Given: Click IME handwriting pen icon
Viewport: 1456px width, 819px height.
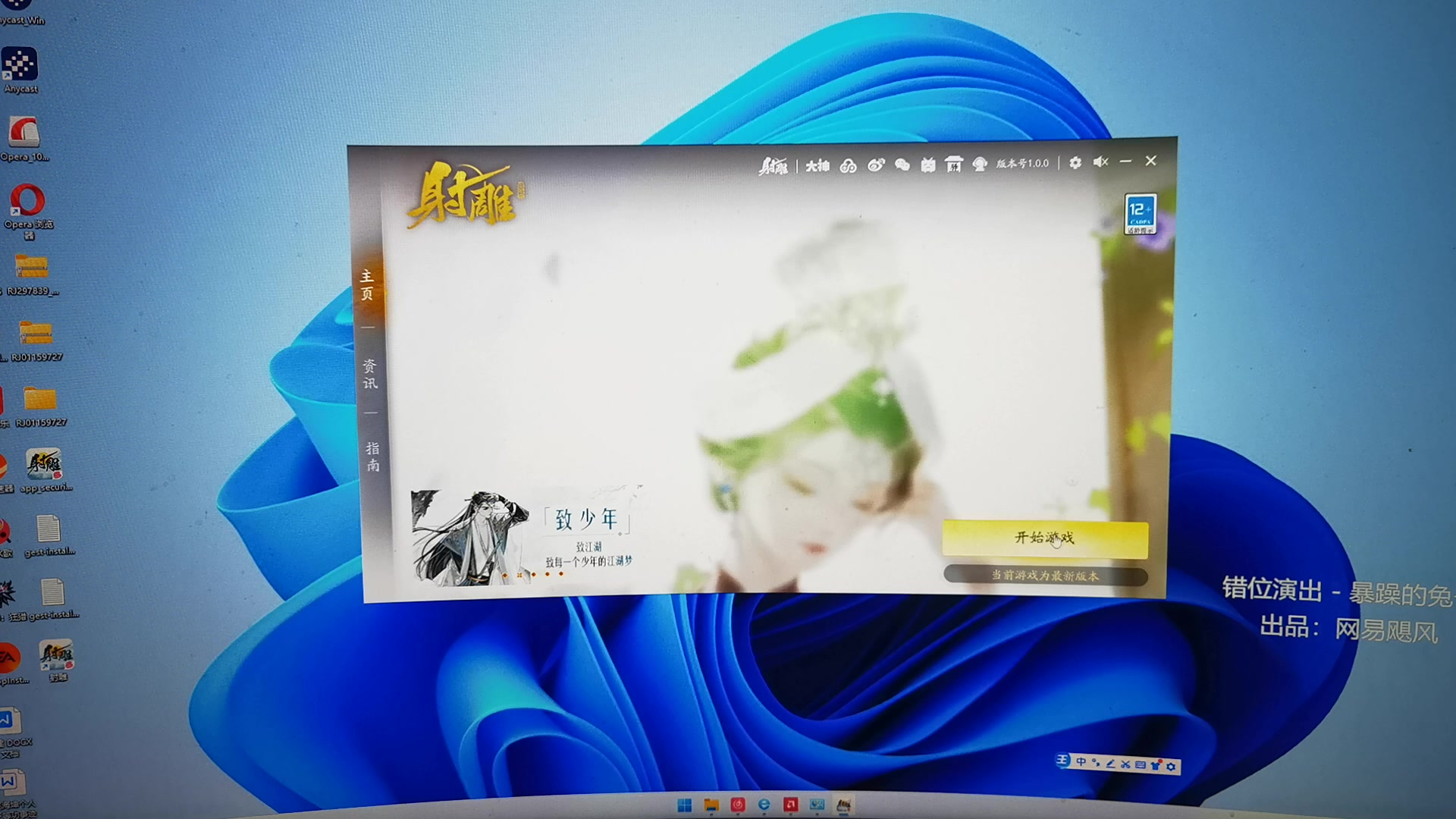Looking at the screenshot, I should 1110,764.
